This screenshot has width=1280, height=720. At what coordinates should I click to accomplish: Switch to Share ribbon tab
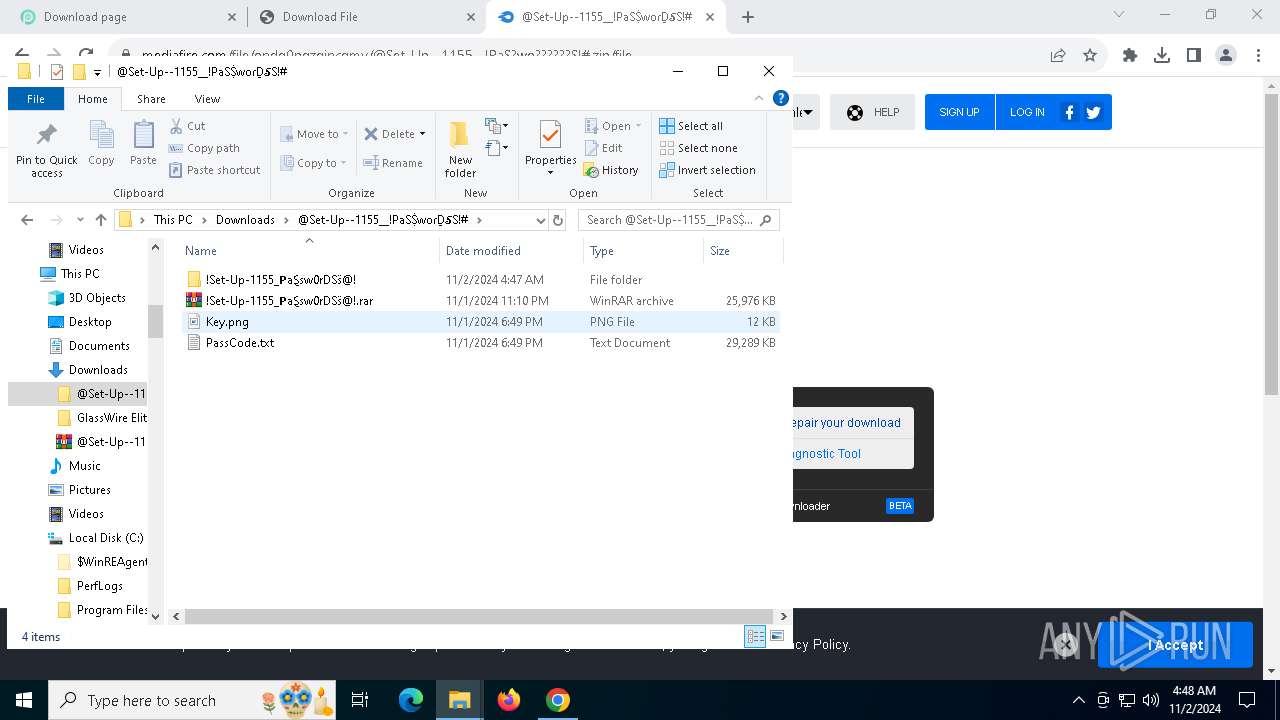coord(151,99)
